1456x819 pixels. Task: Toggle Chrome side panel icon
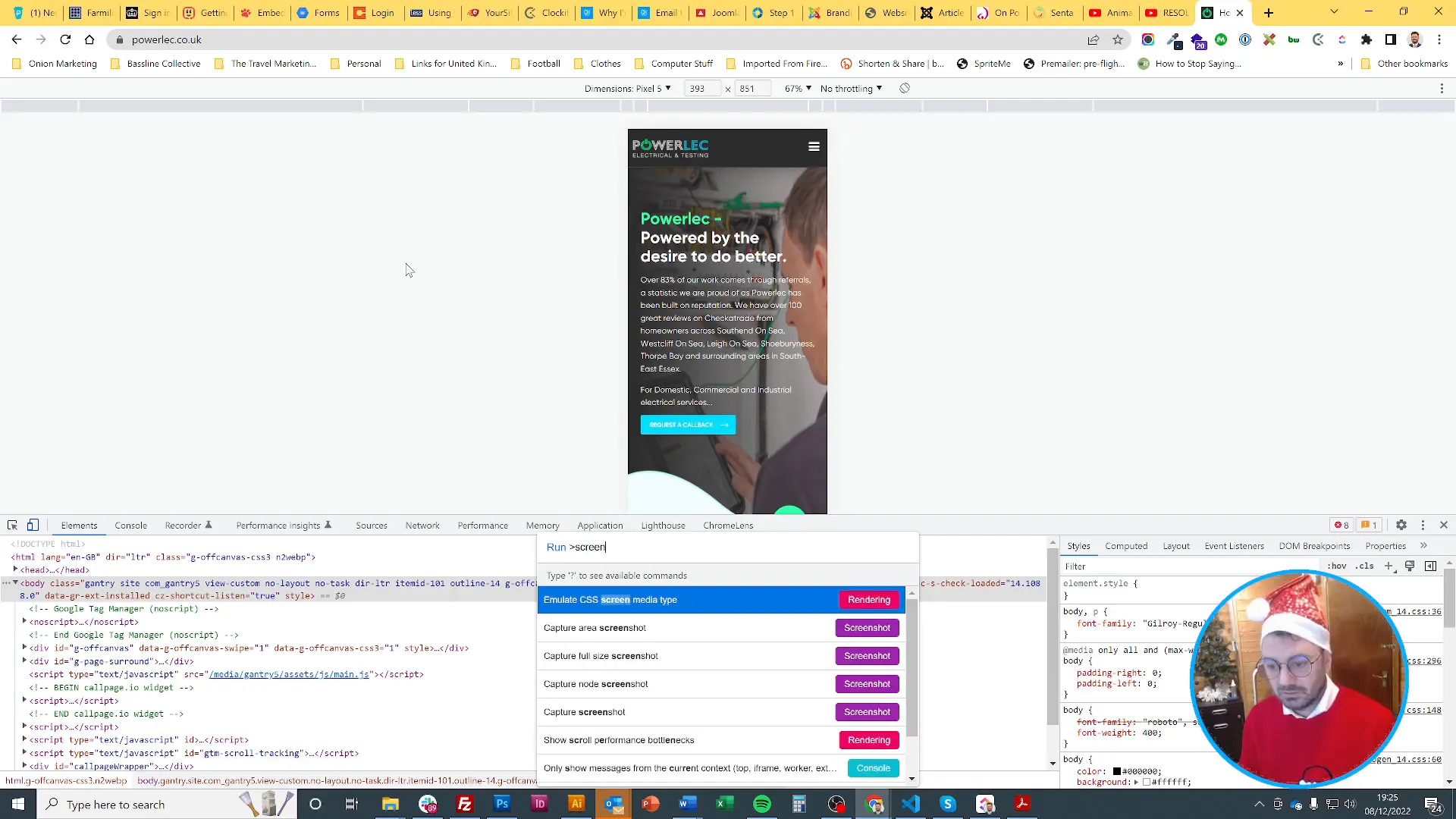[x=1391, y=39]
